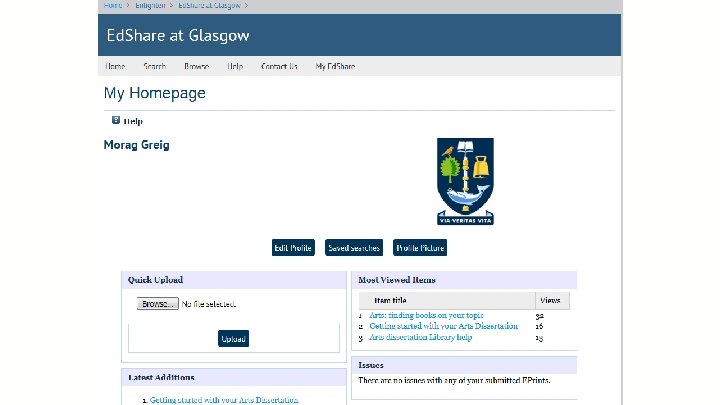Click the Most Viewed Items panel header

(x=464, y=280)
